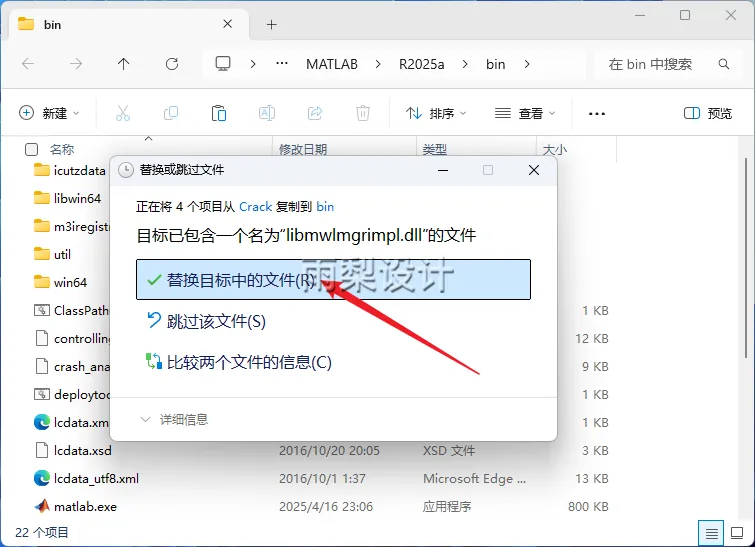Screen dimensions: 755x547
Task: Open the More options ellipsis menu
Action: [x=597, y=114]
